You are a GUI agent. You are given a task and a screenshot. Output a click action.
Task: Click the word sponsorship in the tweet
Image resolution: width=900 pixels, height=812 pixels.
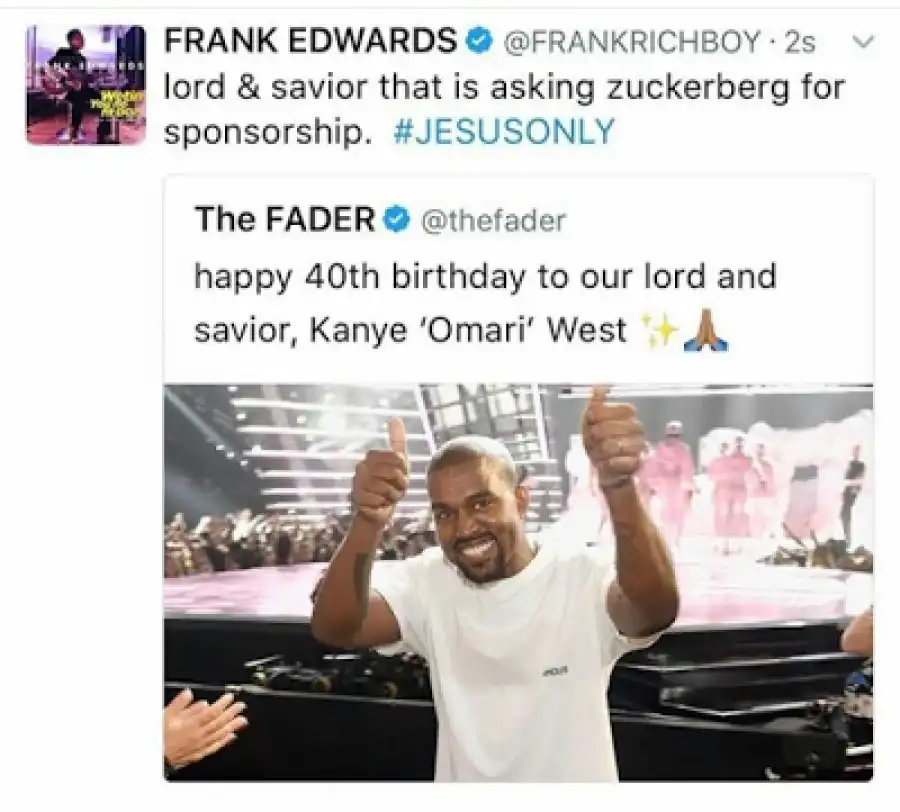(265, 133)
